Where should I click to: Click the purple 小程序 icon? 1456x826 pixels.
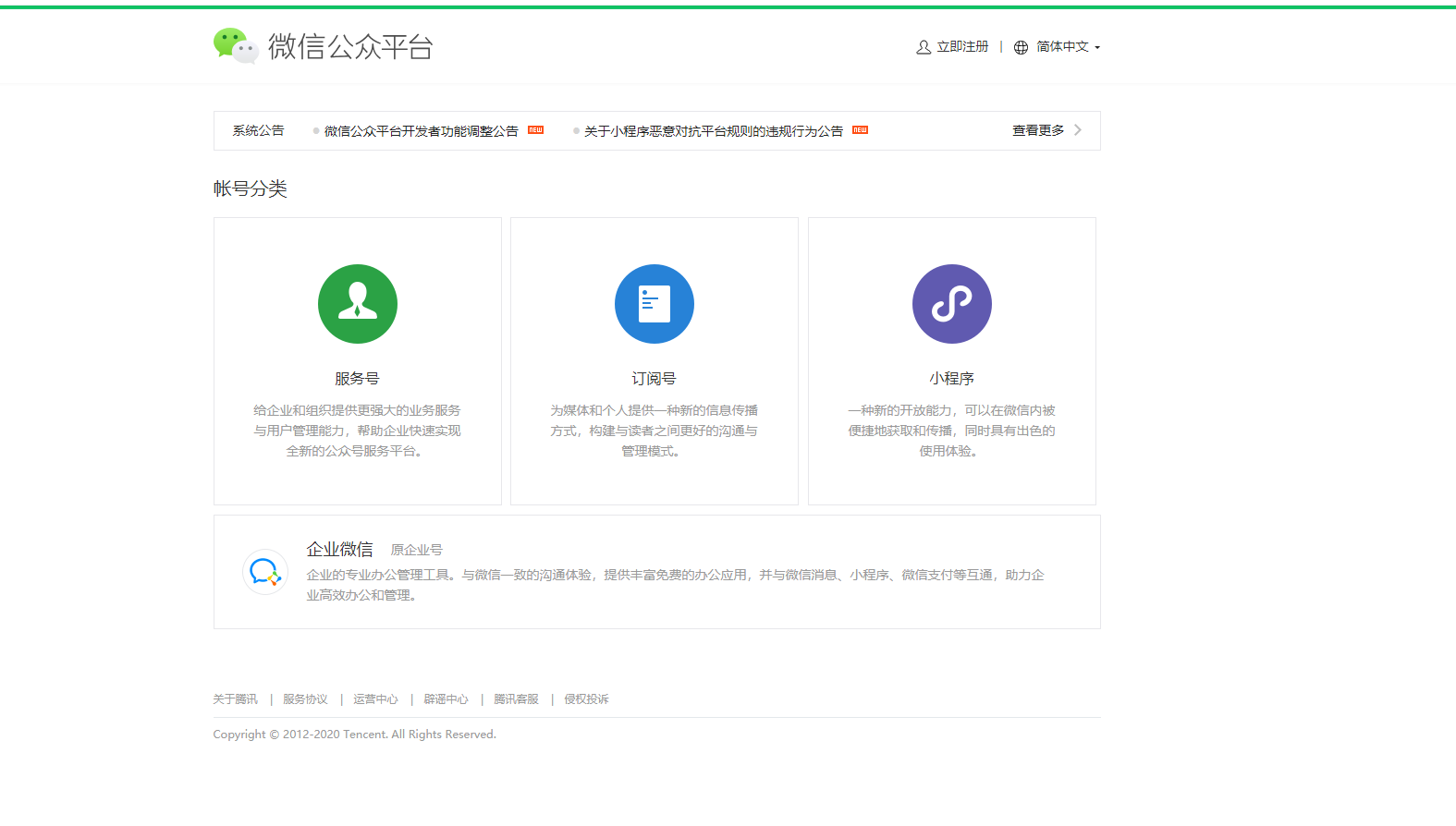click(952, 304)
